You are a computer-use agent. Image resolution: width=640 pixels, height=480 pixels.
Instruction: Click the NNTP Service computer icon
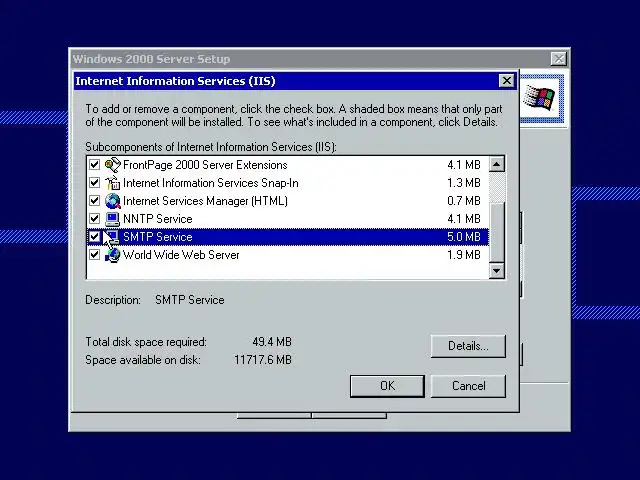point(113,219)
